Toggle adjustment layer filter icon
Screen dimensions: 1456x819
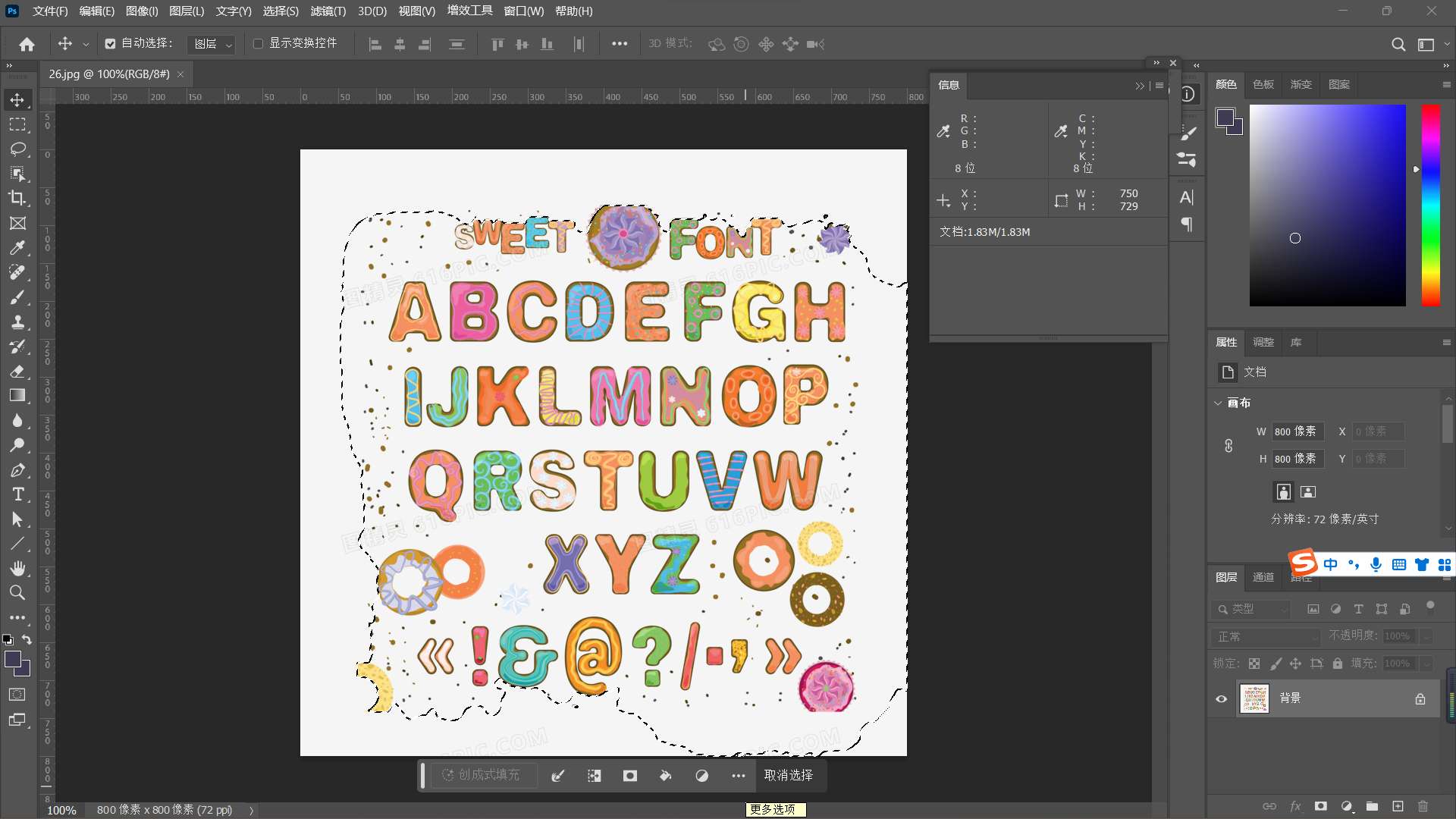tap(1336, 609)
